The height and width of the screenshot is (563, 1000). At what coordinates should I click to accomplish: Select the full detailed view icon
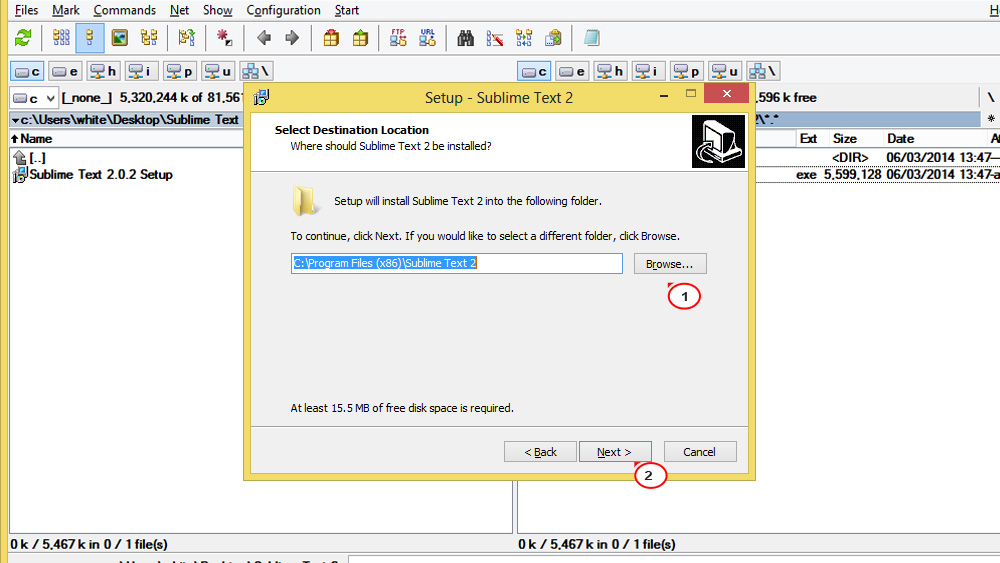point(90,38)
